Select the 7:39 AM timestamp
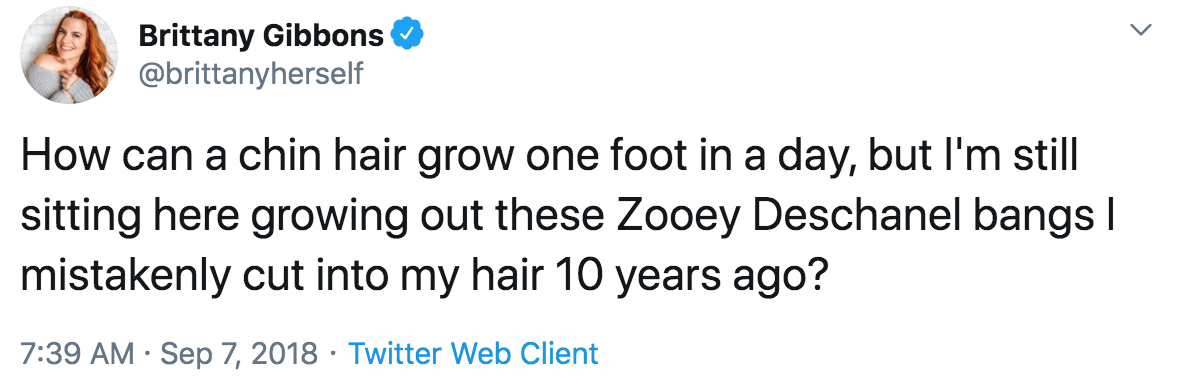This screenshot has width=1186, height=390. (x=77, y=353)
